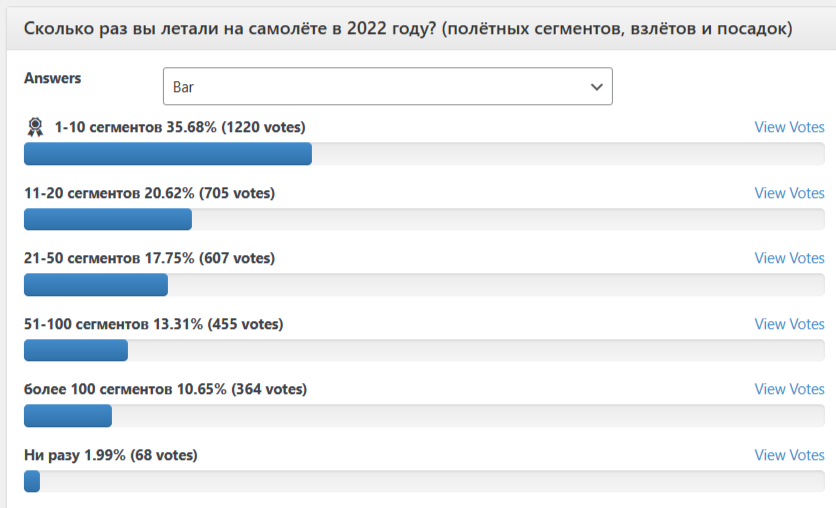Click the 1-10 сегментов blue bar
The width and height of the screenshot is (836, 508).
(168, 154)
